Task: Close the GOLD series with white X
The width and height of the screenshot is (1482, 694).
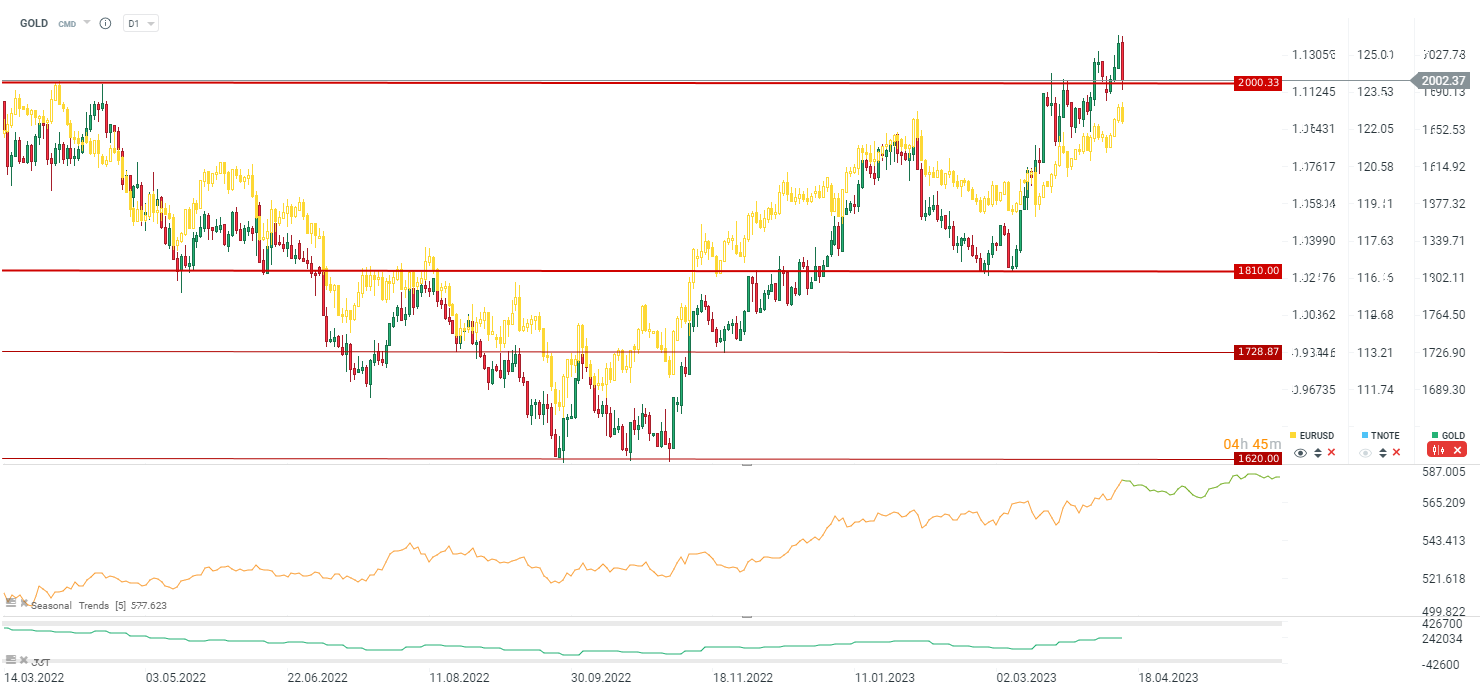Action: (1458, 451)
